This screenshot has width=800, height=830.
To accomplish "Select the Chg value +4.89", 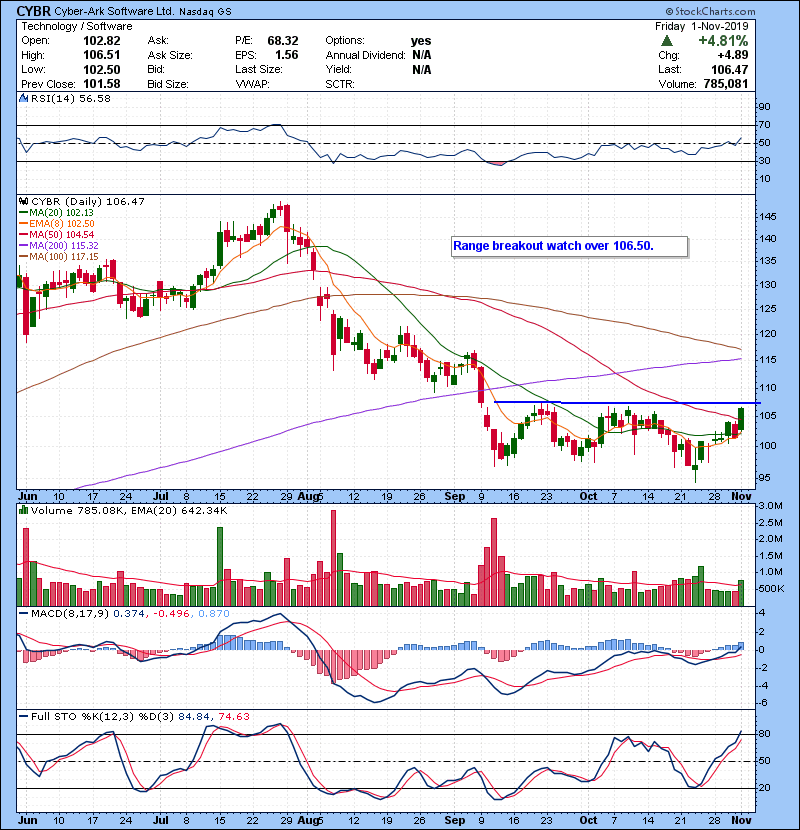I will [x=733, y=55].
